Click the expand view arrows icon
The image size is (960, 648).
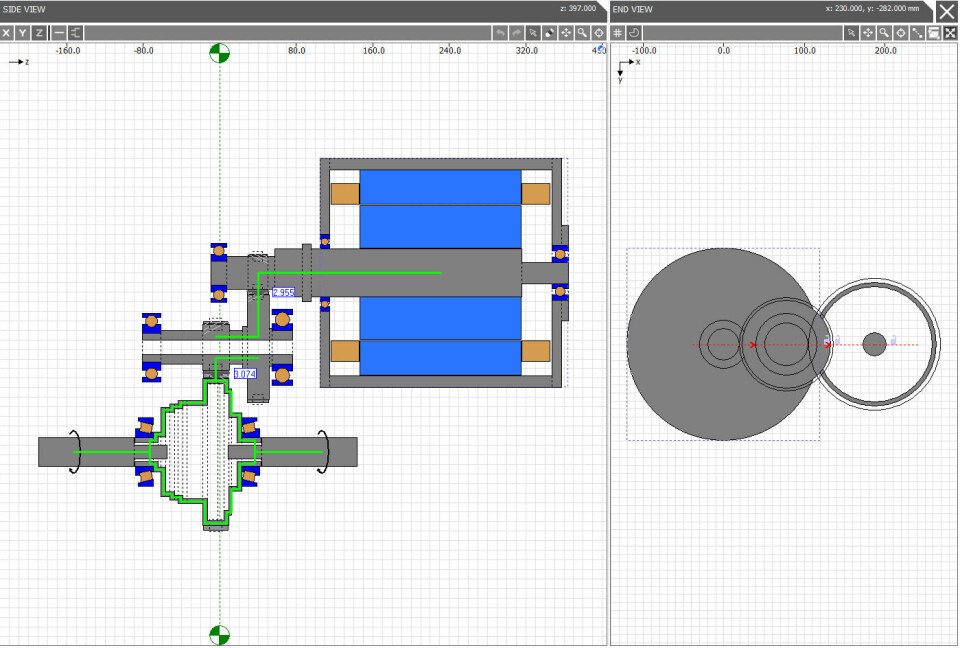[x=949, y=33]
